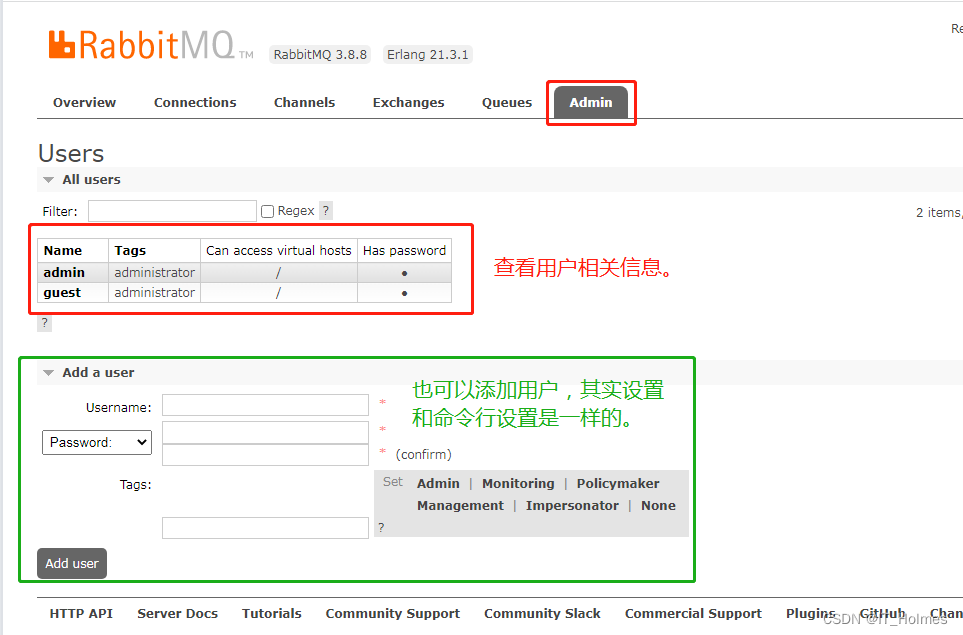Switch to the Connections tab

point(195,103)
